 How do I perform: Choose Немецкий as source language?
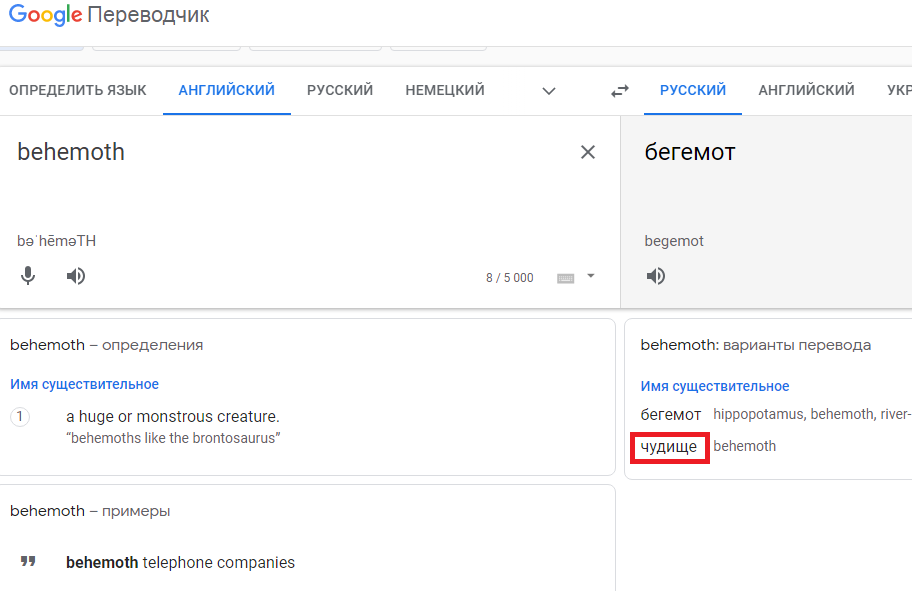(x=445, y=90)
